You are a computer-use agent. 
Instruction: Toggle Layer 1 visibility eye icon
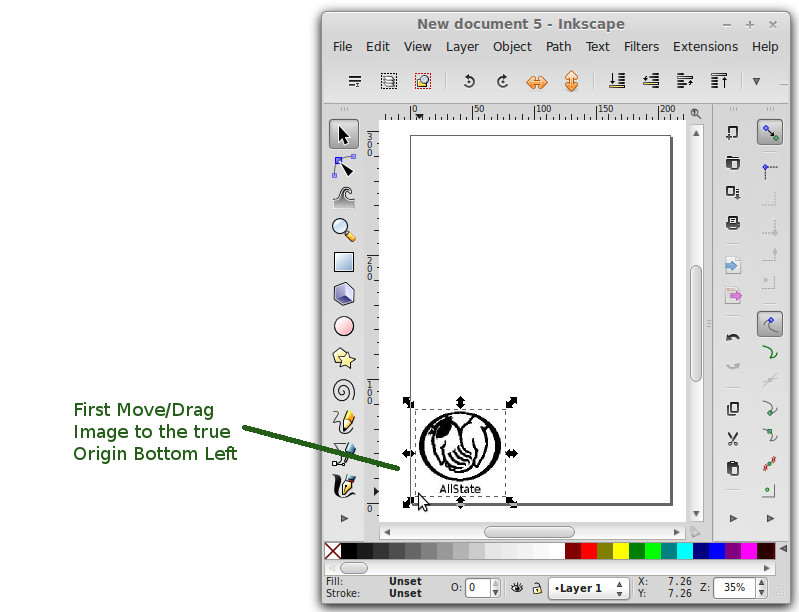coord(517,588)
